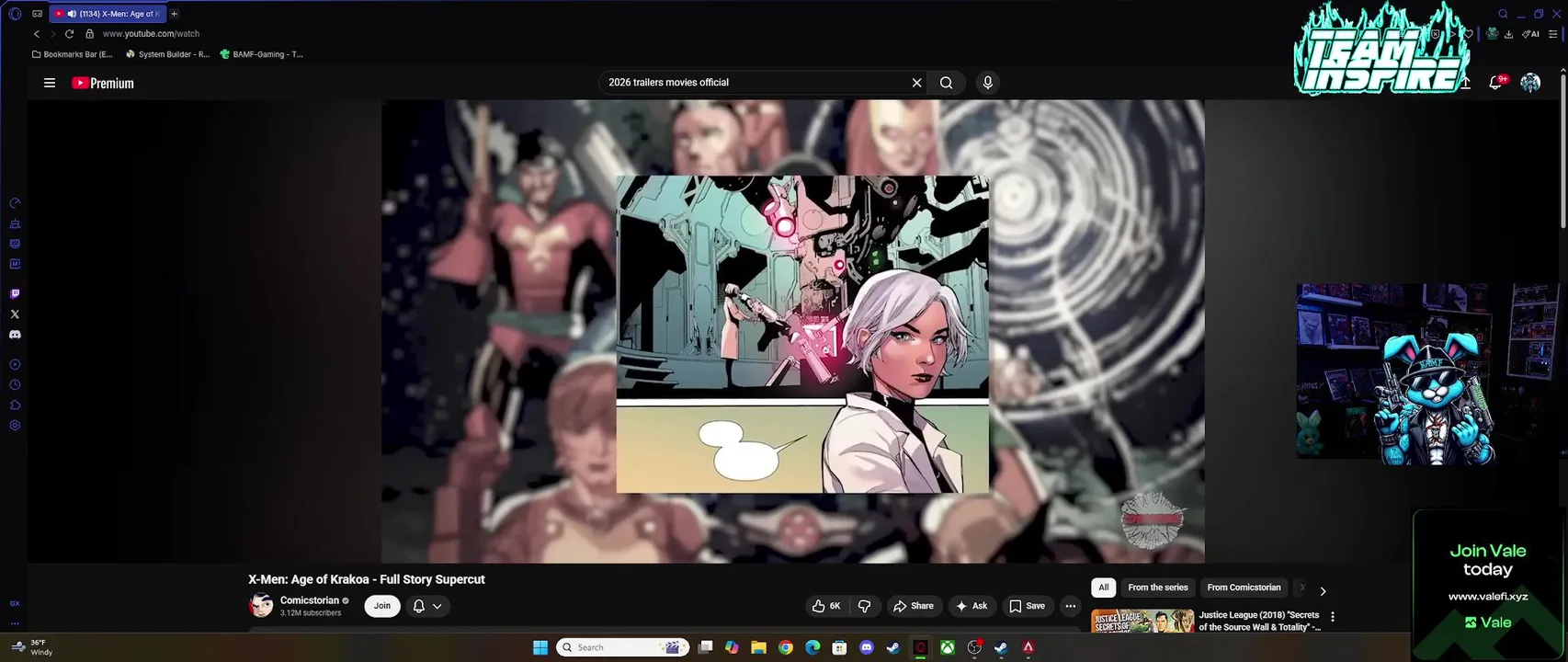The height and width of the screenshot is (662, 1568).
Task: Open Extensions cube in Opera sidebar
Action: 15,405
